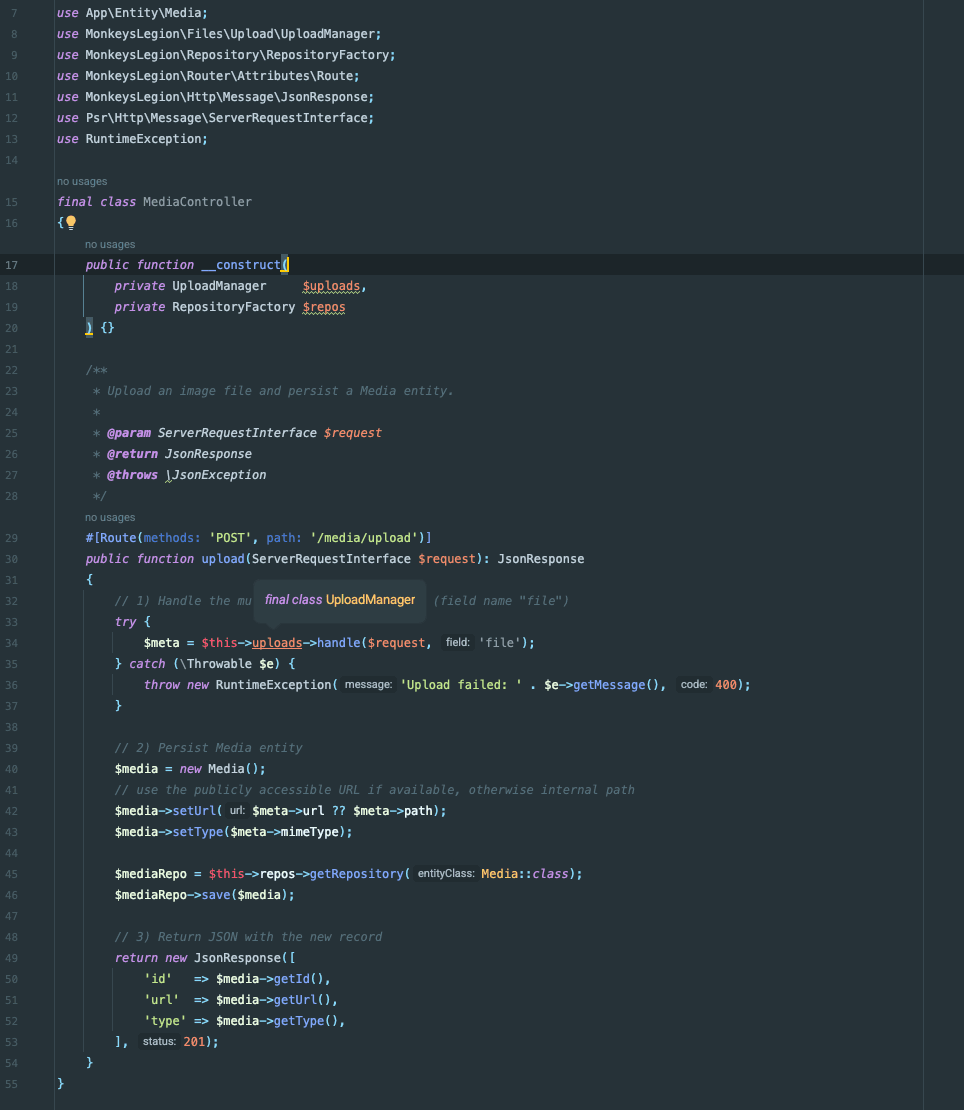Click the "field:" parameter inlay hint
This screenshot has height=1110, width=964.
[457, 643]
